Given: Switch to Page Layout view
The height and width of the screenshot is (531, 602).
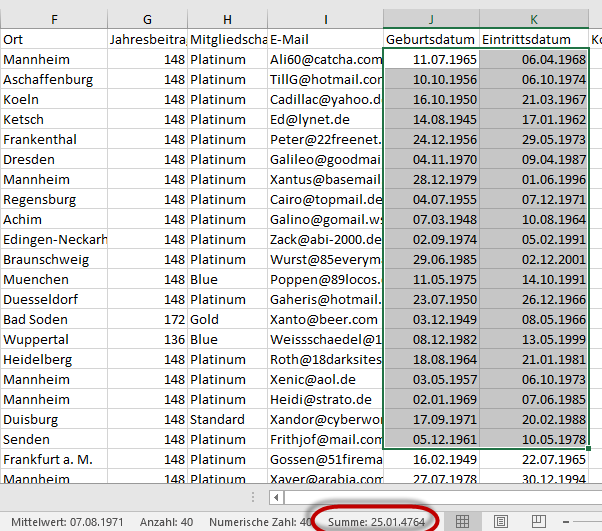Looking at the screenshot, I should tap(501, 521).
